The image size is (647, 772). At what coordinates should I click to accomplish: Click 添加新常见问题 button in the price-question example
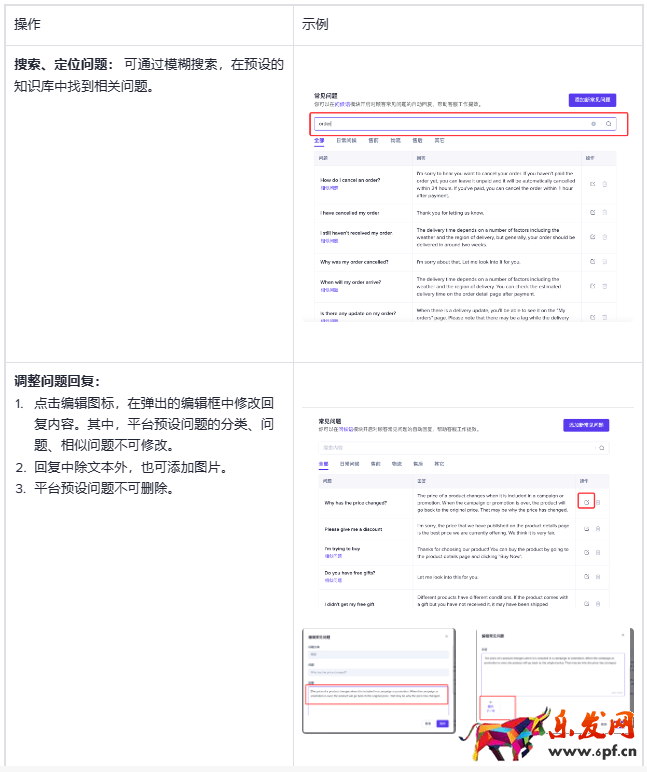click(586, 425)
